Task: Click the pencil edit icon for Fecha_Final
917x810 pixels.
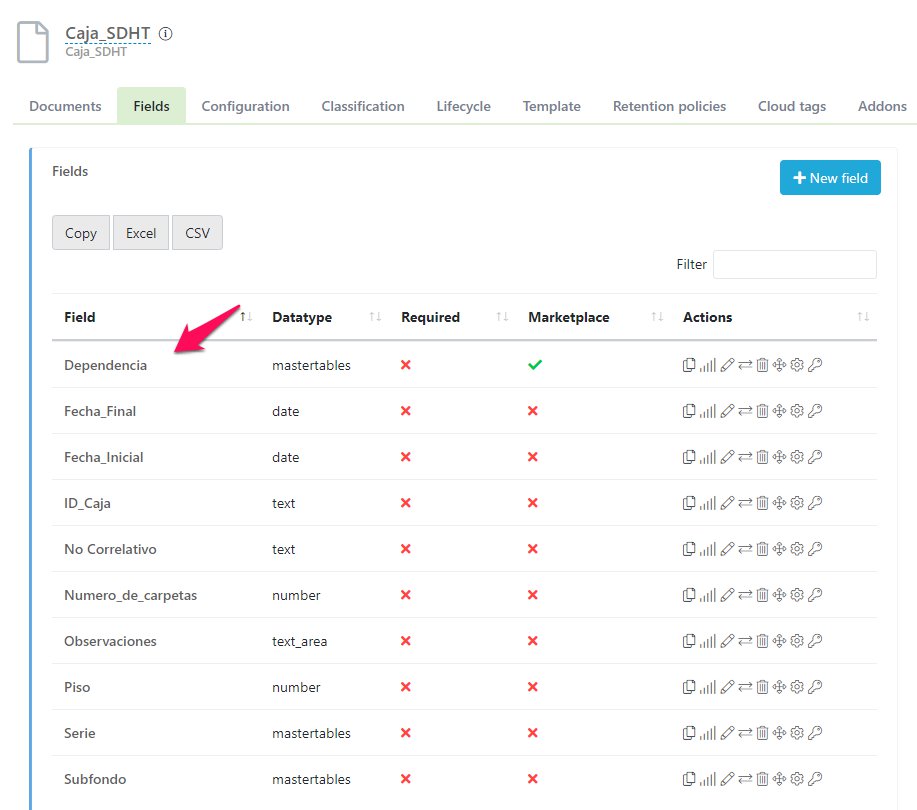Action: [727, 411]
